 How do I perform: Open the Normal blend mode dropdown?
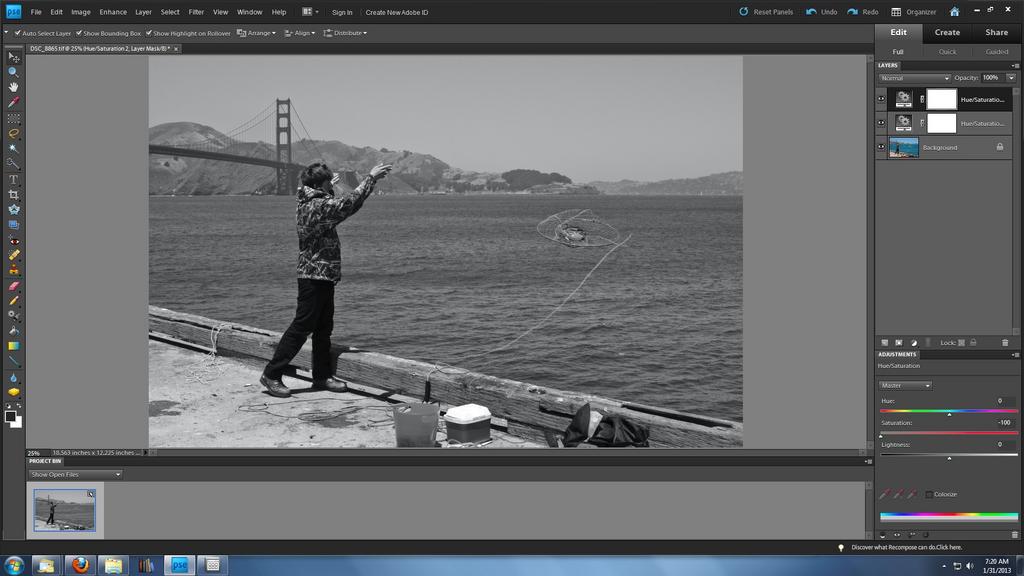point(914,78)
